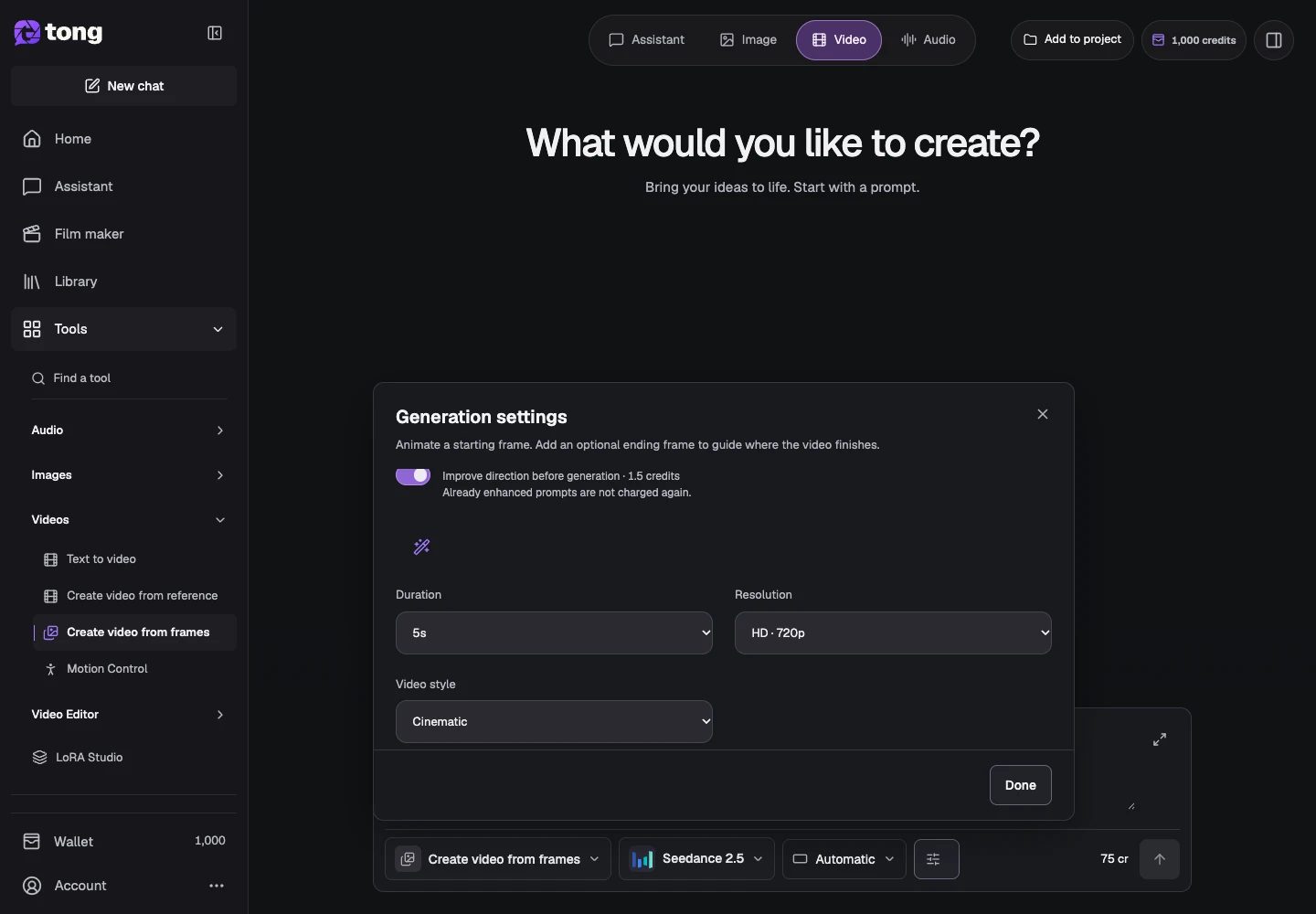Go to Home in sidebar
The image size is (1316, 914).
tap(123, 139)
